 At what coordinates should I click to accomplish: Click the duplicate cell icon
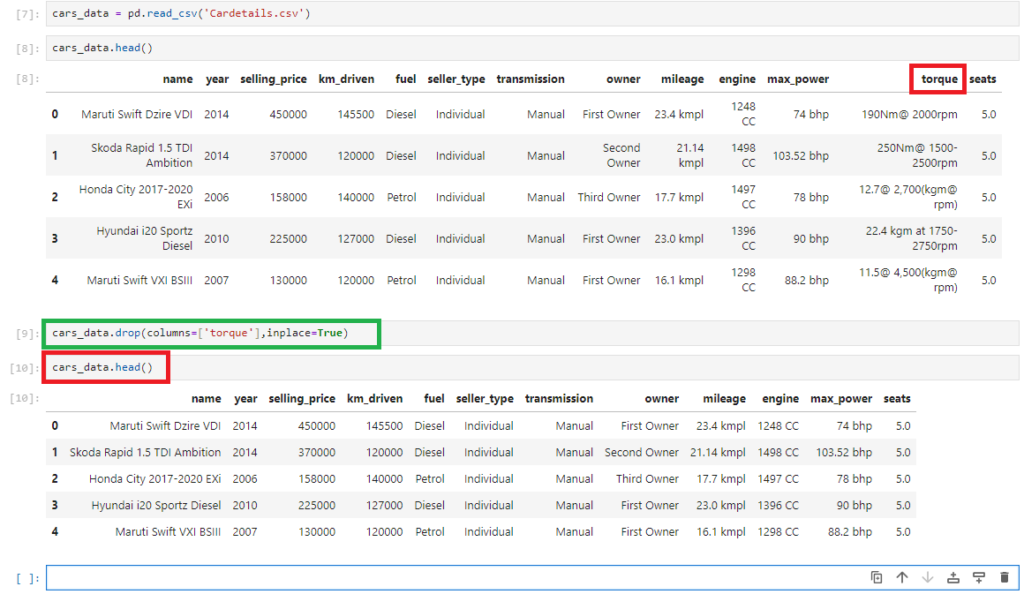[x=876, y=578]
